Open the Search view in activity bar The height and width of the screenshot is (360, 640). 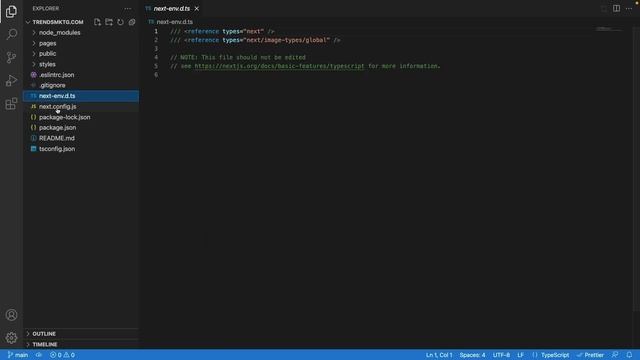[x=11, y=34]
